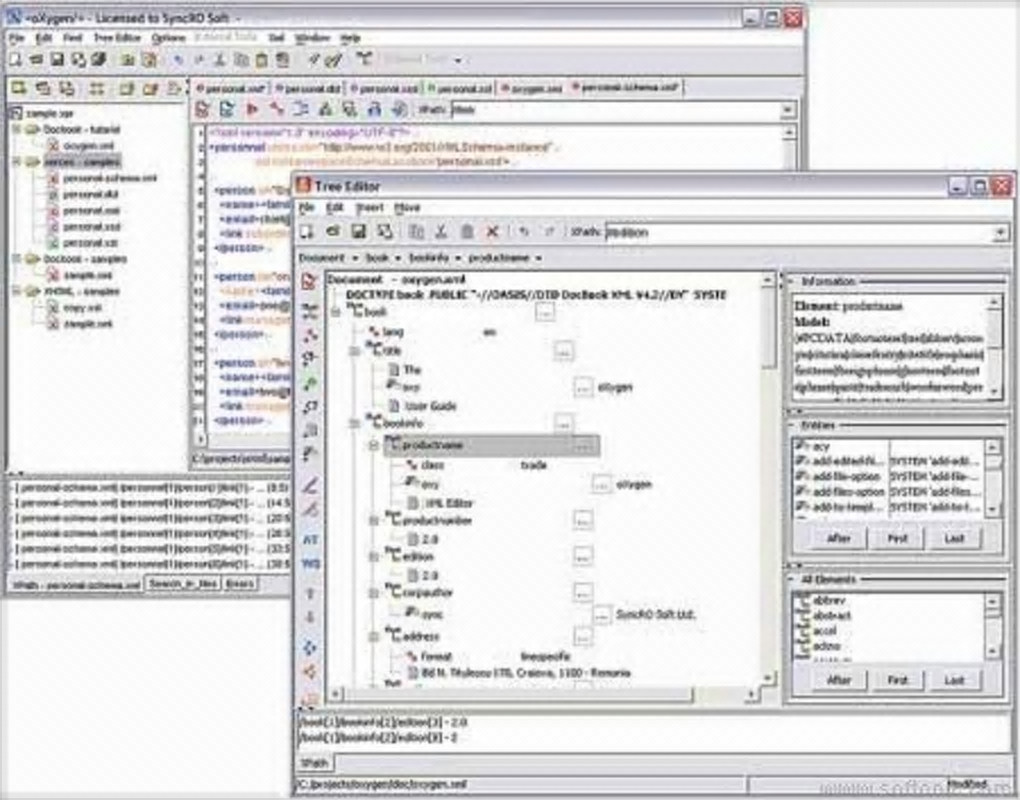The image size is (1020, 800).
Task: Open Errors tab in oXygen bottom panel
Action: tap(239, 584)
